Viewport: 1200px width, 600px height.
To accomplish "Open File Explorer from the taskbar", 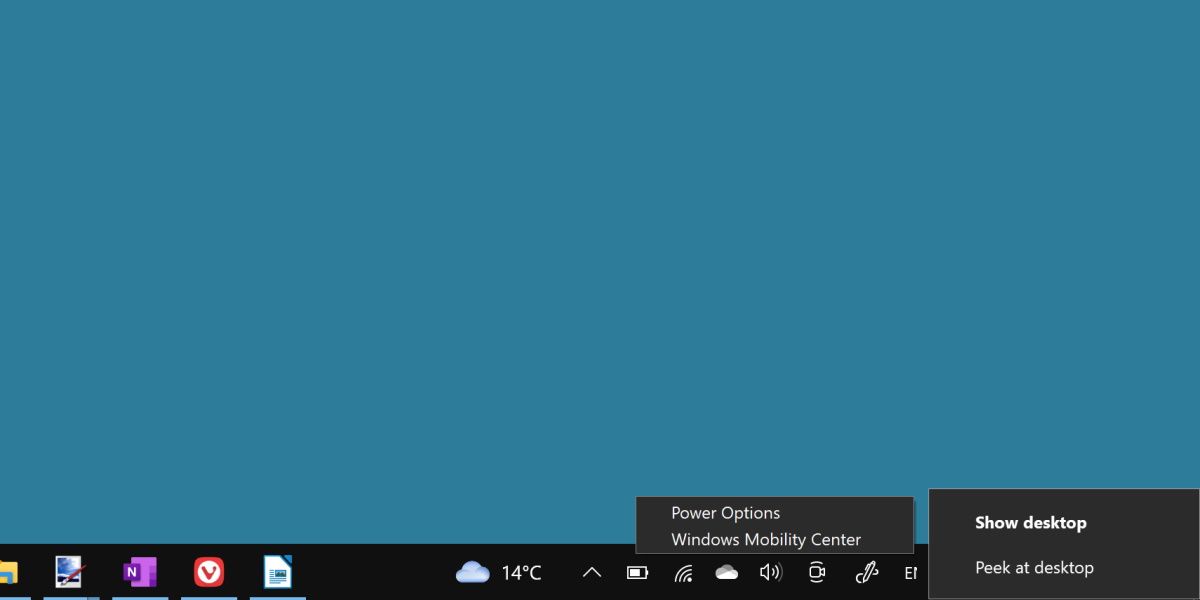I will pos(8,572).
